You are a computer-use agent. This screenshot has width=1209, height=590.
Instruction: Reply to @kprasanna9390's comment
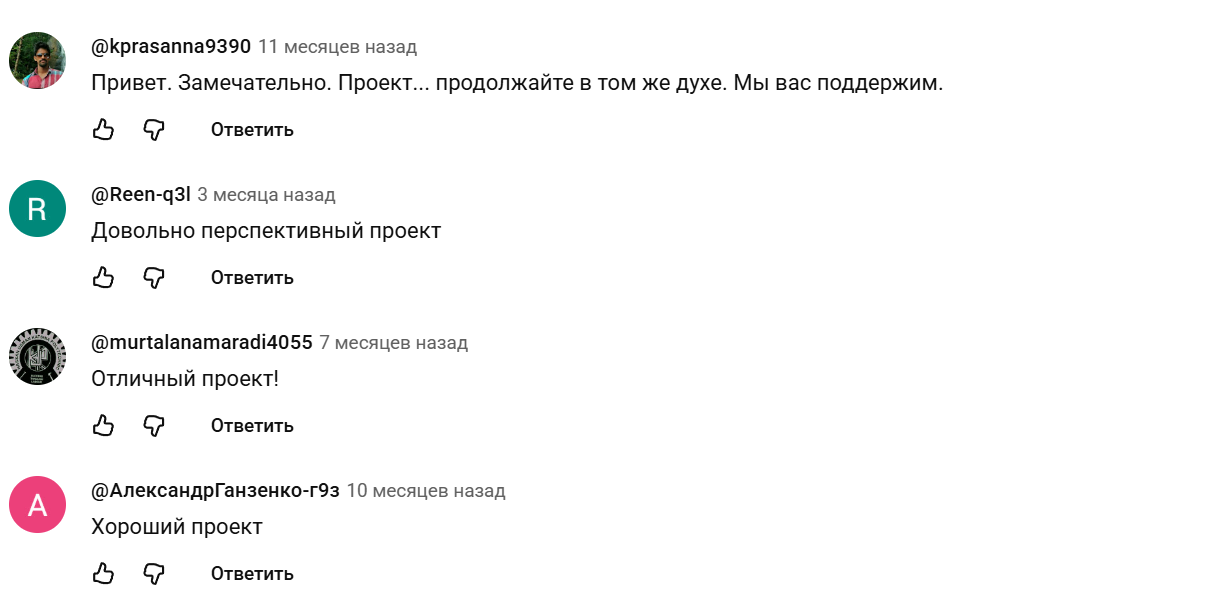[252, 129]
